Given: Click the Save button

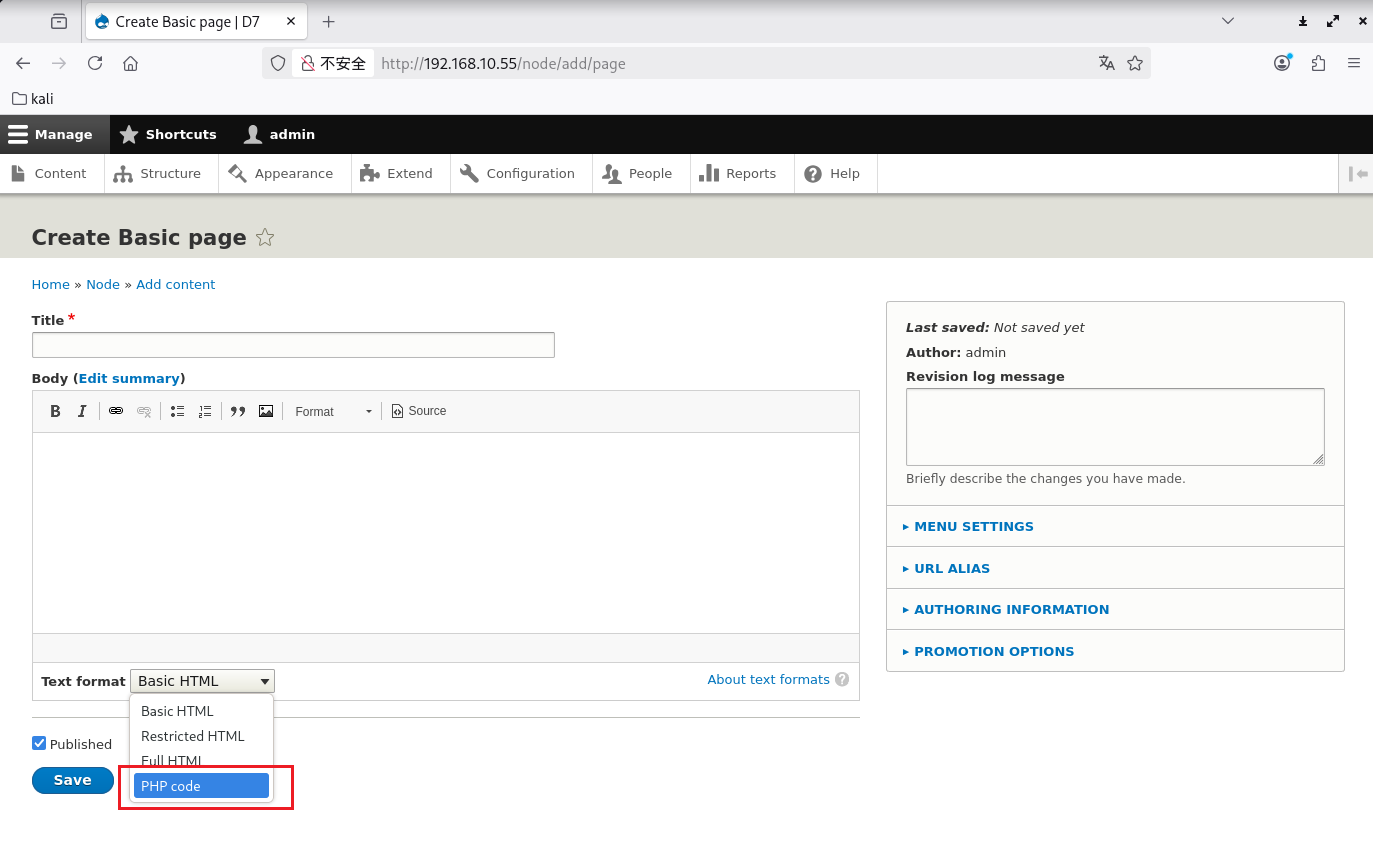Looking at the screenshot, I should (72, 780).
